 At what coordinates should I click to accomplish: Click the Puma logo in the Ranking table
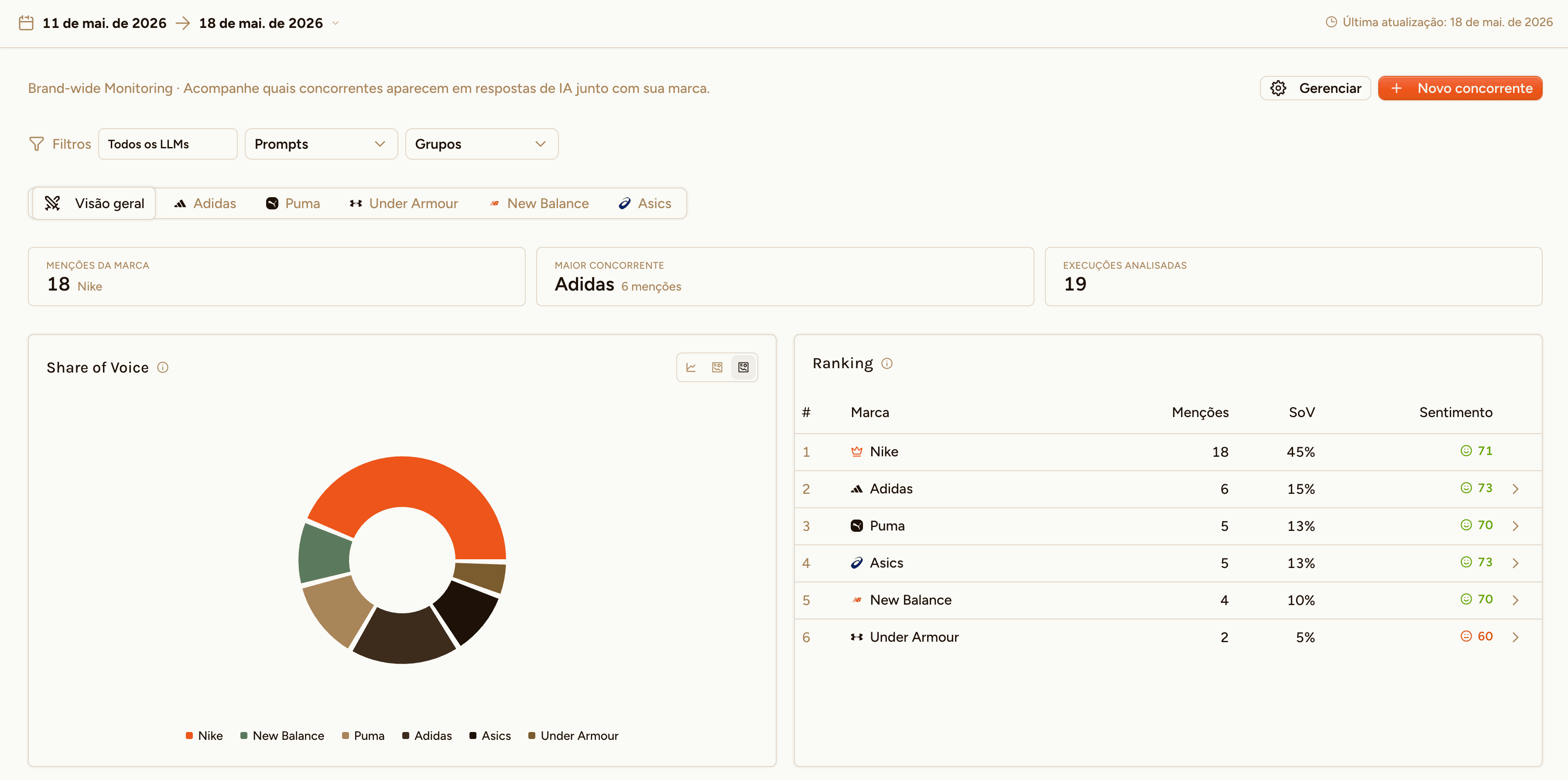click(856, 526)
